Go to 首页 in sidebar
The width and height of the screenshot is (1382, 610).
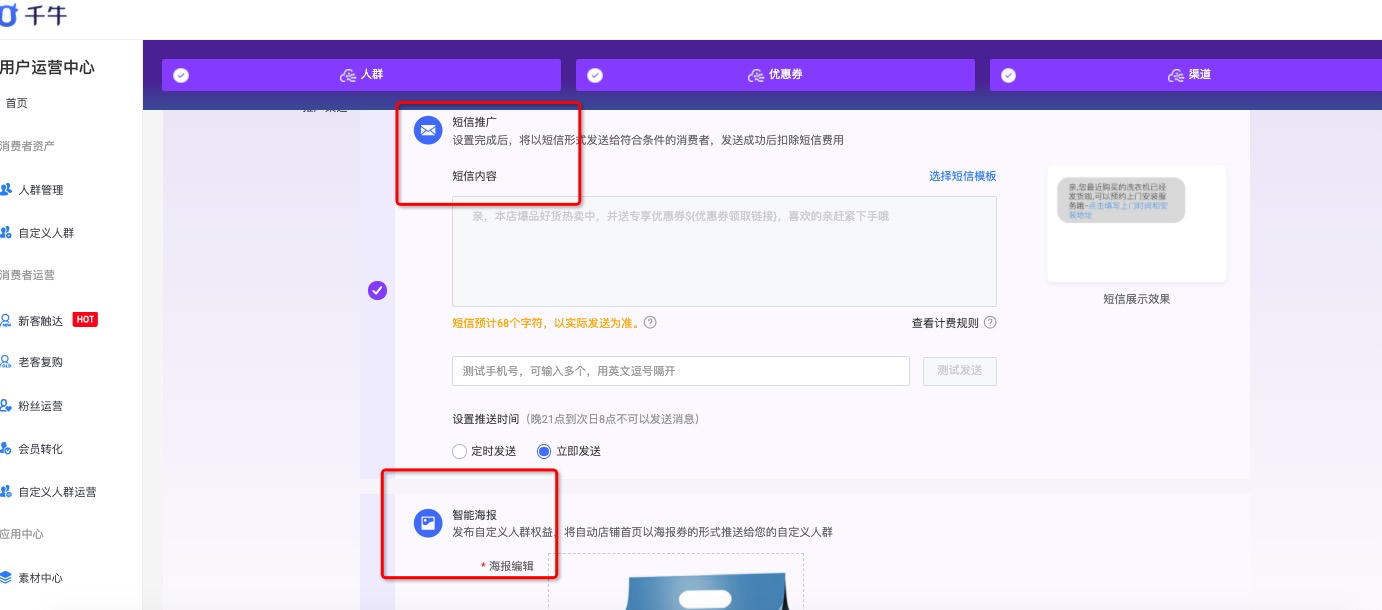pyautogui.click(x=17, y=103)
